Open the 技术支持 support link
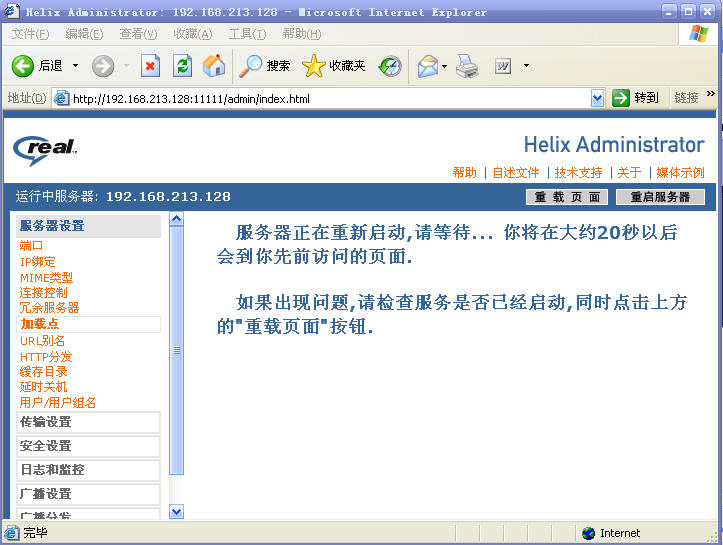 click(578, 172)
